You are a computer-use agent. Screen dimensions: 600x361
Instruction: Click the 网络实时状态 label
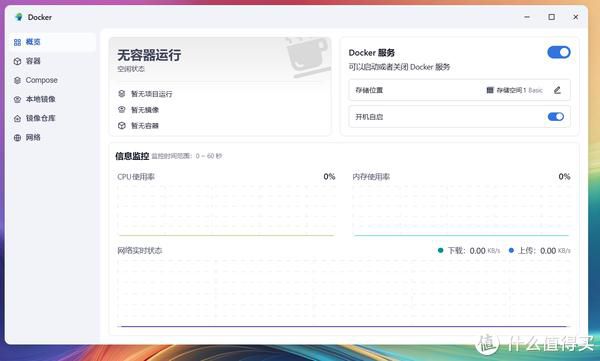pos(140,250)
